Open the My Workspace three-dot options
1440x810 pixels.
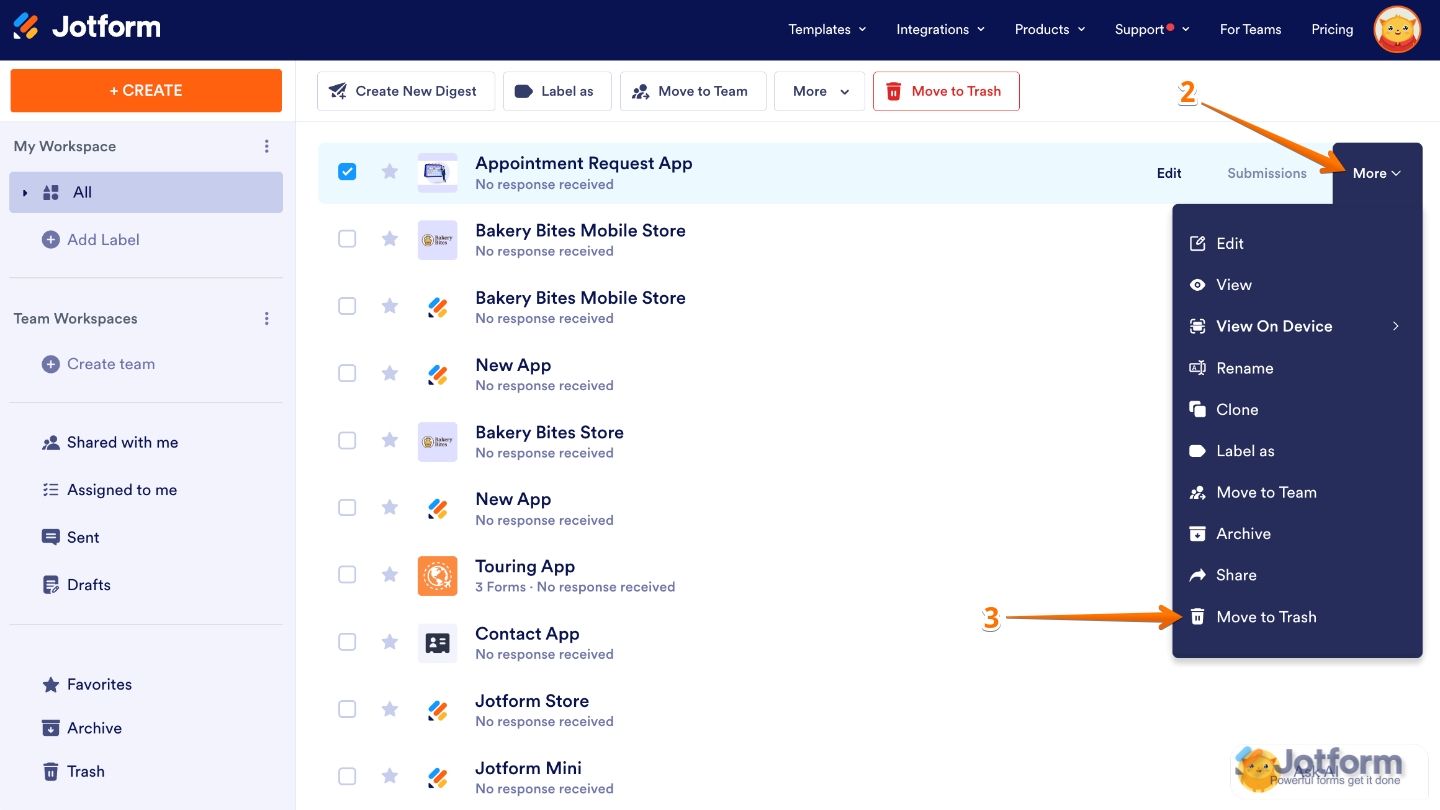click(x=266, y=146)
